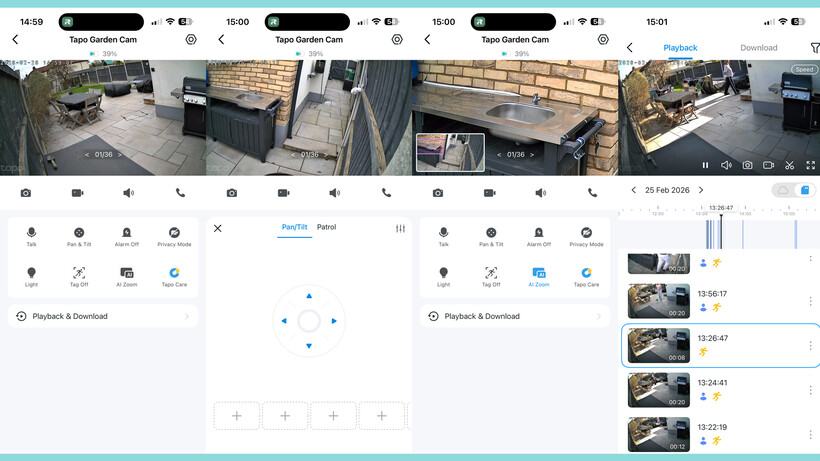The image size is (820, 461).
Task: Toggle Alarm Off on the sink closeup screen
Action: click(x=539, y=236)
